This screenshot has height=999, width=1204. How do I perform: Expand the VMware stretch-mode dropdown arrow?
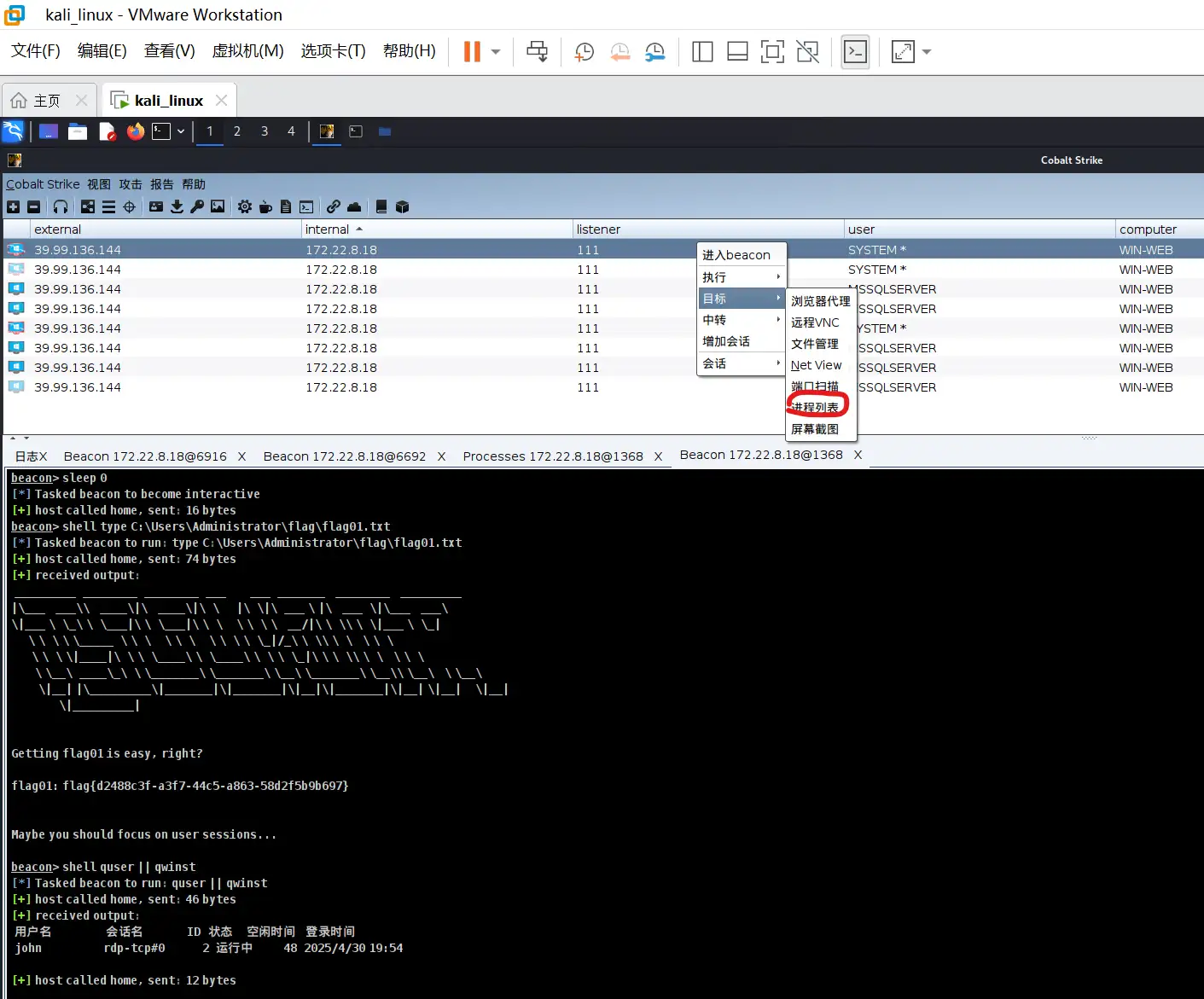[x=927, y=52]
